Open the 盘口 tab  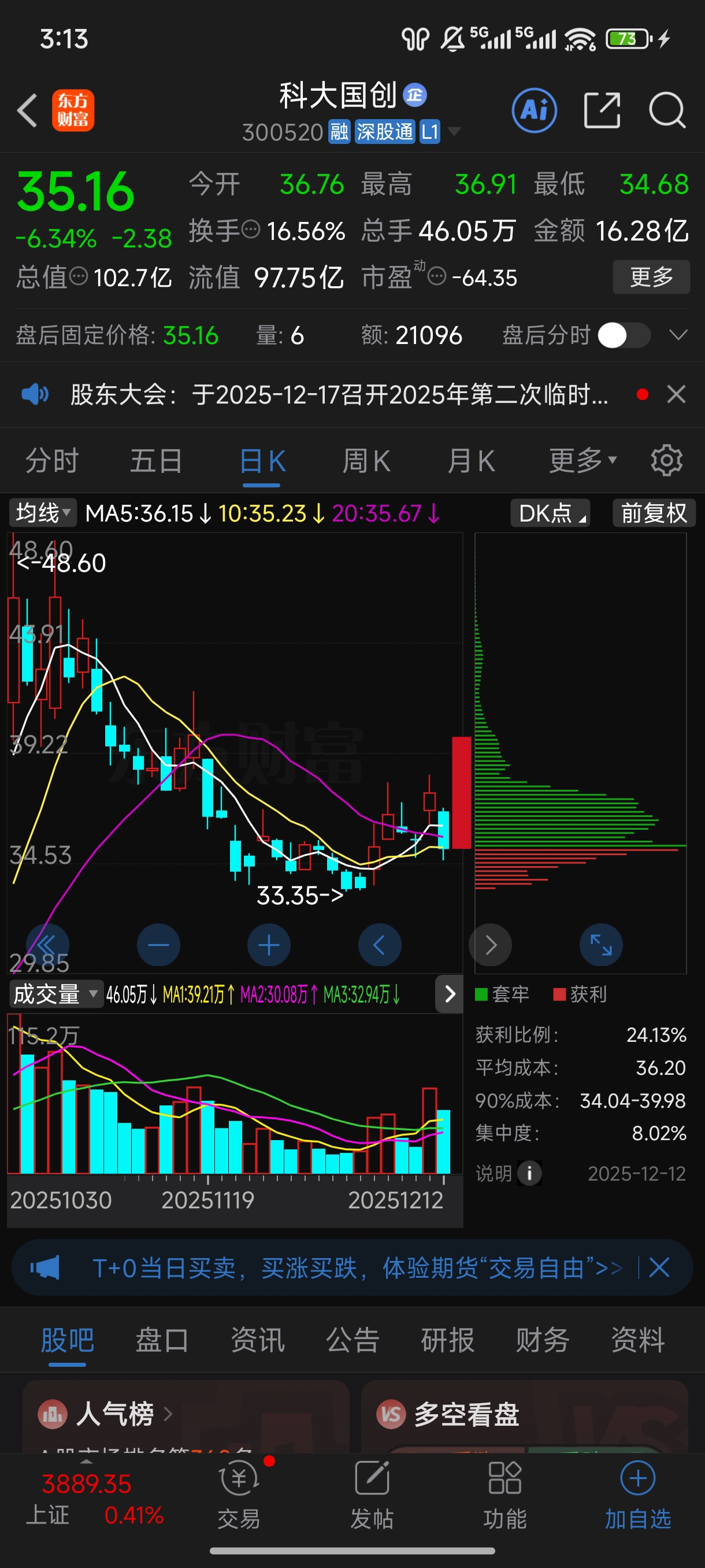(x=162, y=1340)
